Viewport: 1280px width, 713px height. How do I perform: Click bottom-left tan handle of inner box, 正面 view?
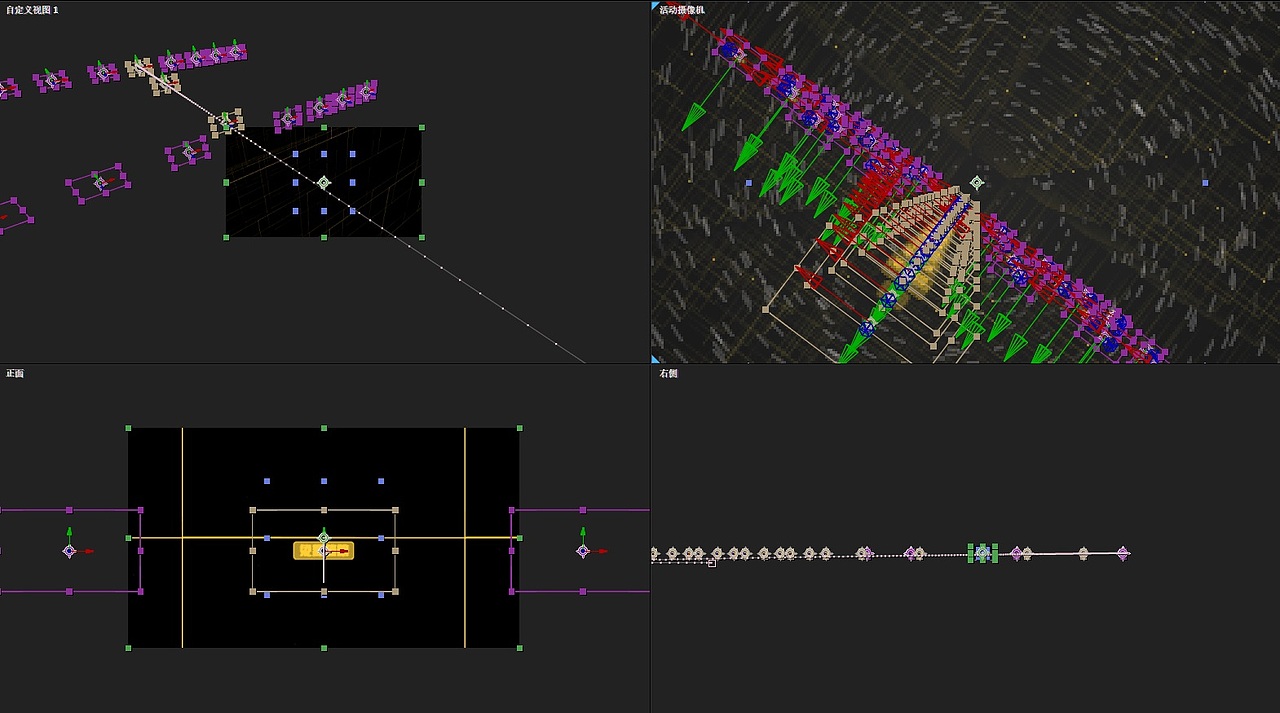click(x=252, y=592)
